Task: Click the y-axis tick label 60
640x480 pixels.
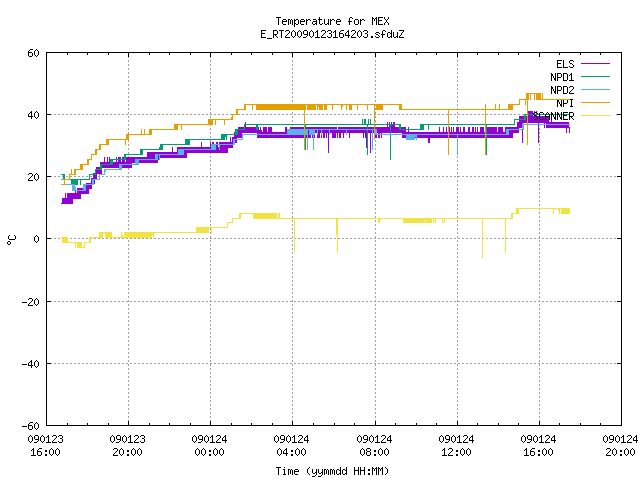Action: (x=33, y=53)
